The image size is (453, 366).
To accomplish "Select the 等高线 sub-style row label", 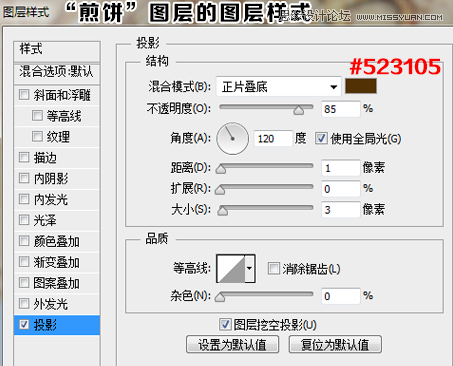I will 64,116.
